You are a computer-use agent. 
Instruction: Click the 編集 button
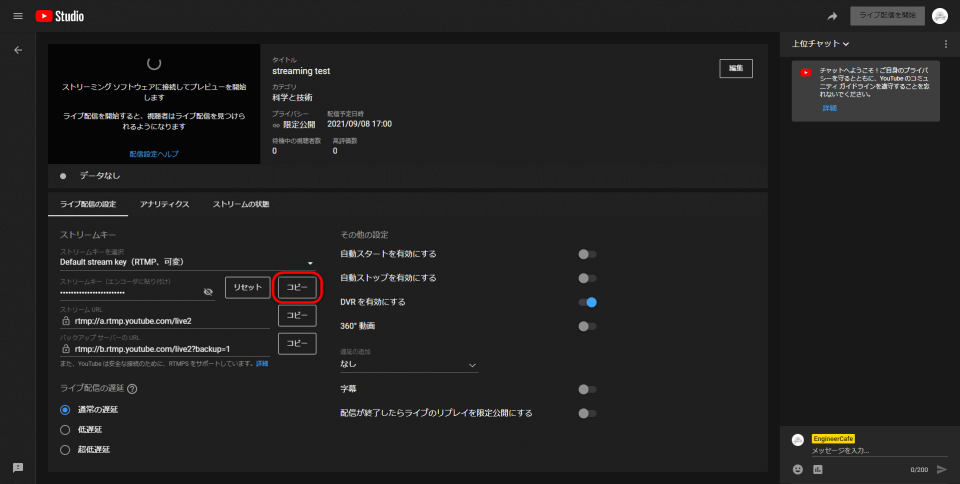(735, 68)
